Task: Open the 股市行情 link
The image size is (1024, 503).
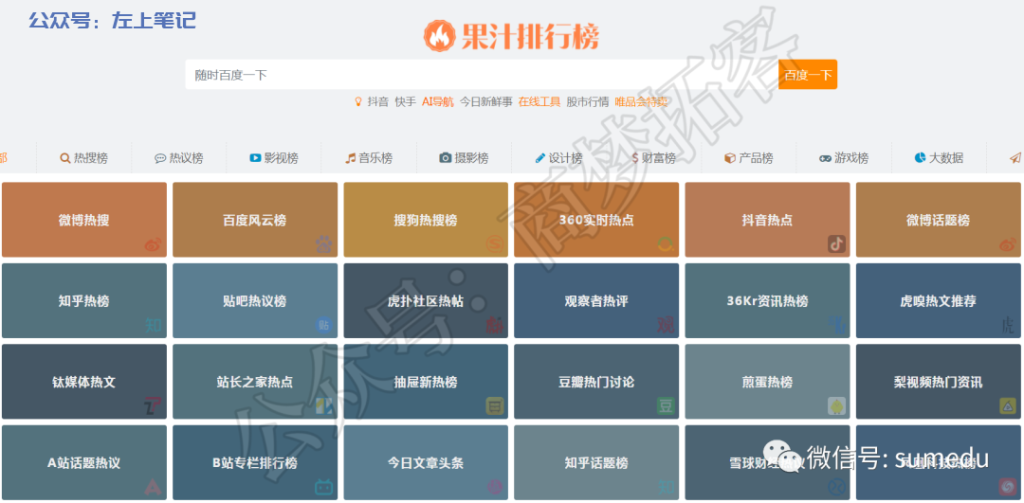Action: [x=588, y=102]
